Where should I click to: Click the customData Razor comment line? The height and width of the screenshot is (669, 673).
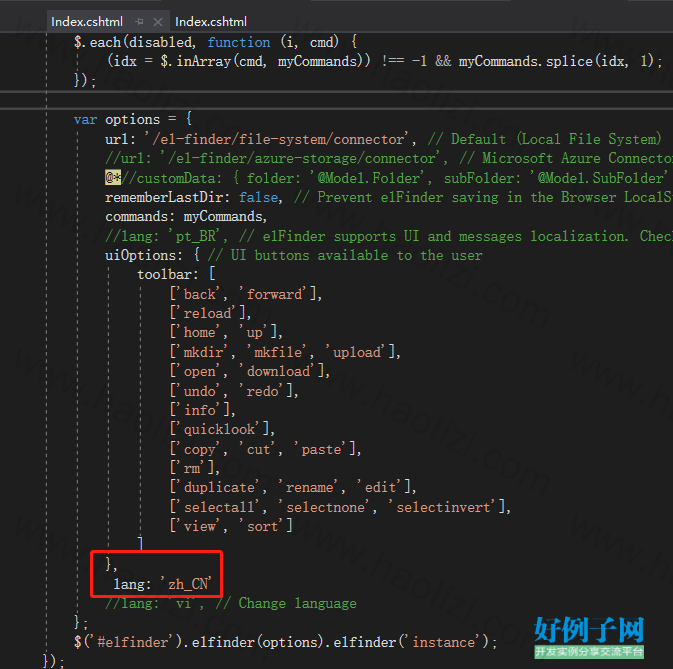coord(389,178)
